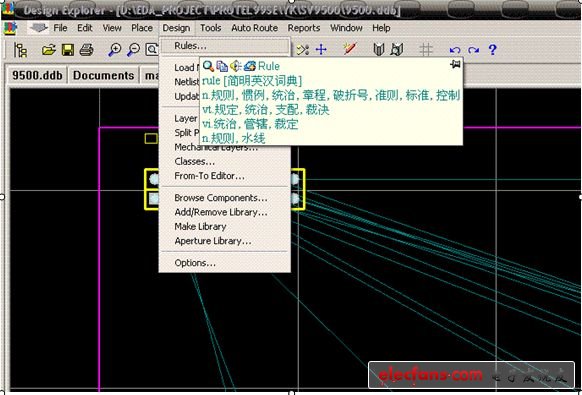The height and width of the screenshot is (395, 582).
Task: Zoom out with the minus magnifier icon
Action: coord(133,50)
